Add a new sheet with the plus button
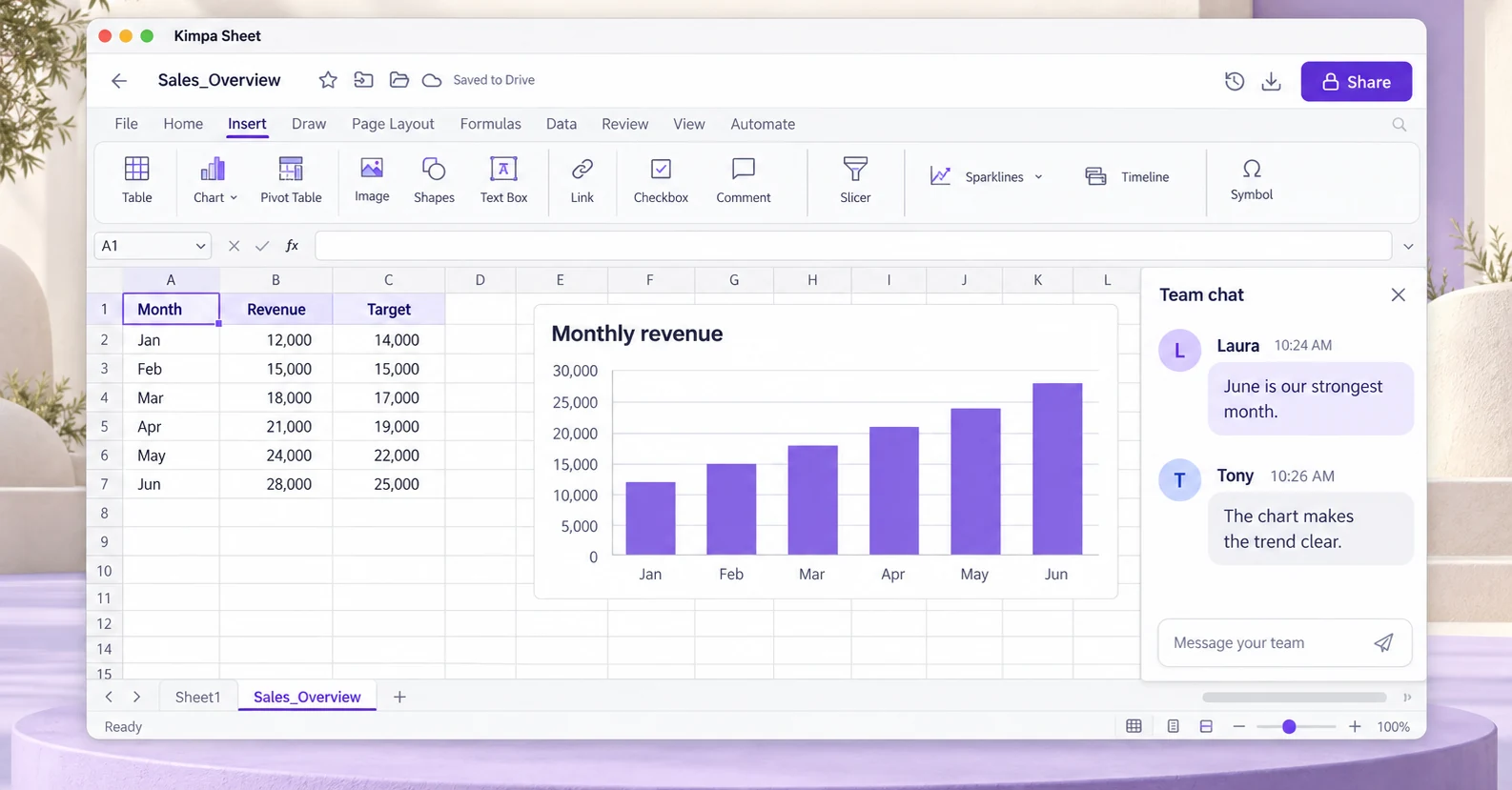Viewport: 1512px width, 790px height. point(399,697)
